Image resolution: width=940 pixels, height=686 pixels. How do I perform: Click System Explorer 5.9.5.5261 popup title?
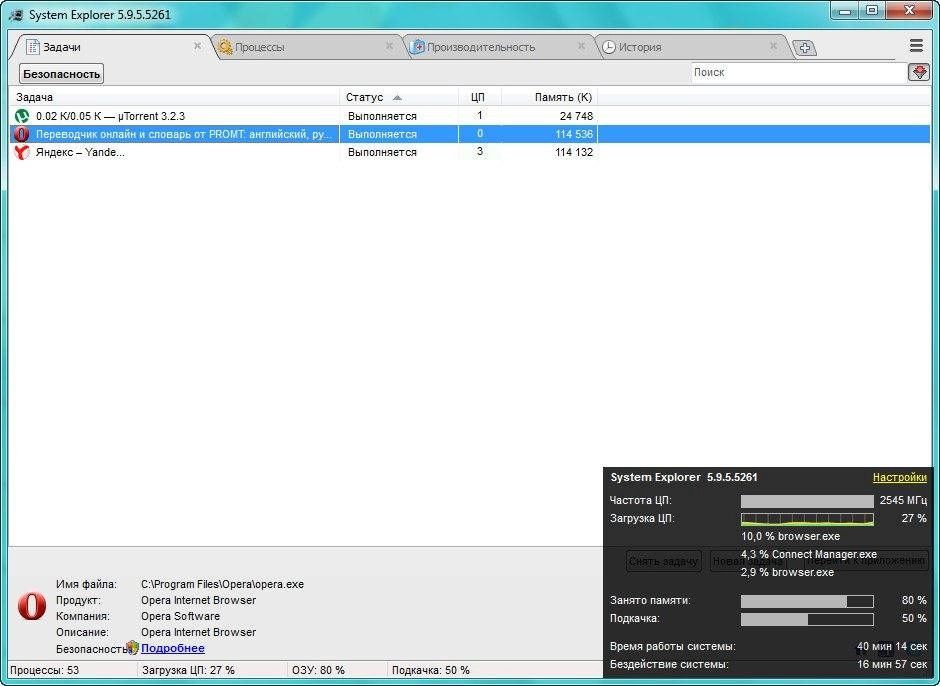[x=684, y=477]
